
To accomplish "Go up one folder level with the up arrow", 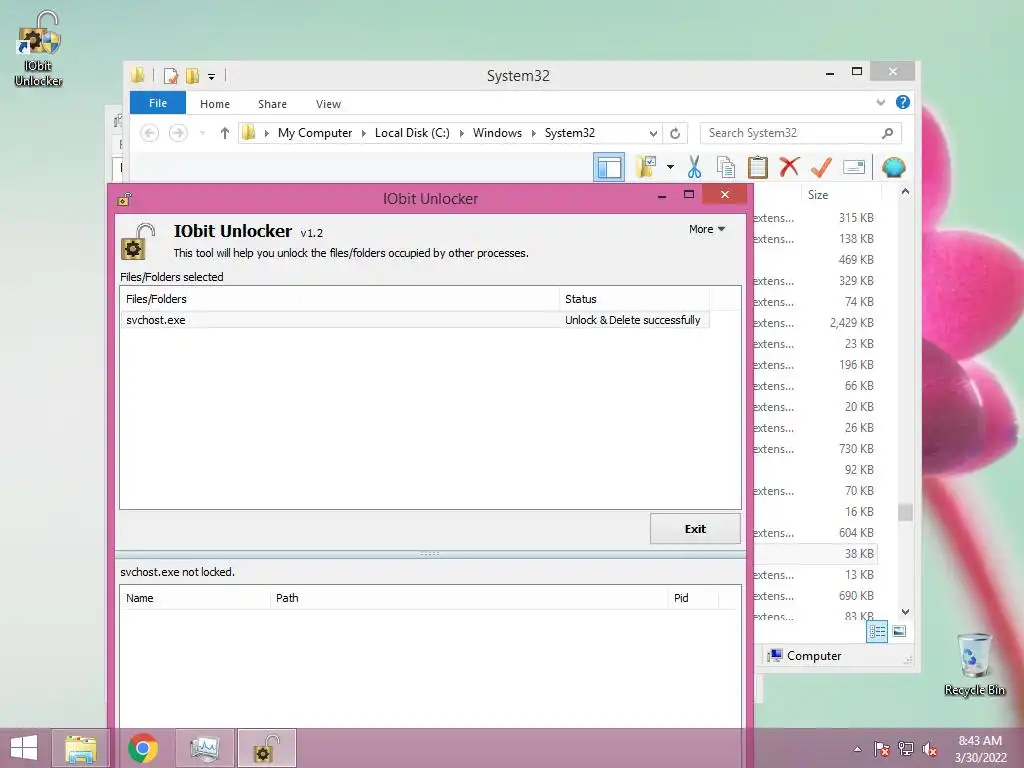I will [x=225, y=133].
